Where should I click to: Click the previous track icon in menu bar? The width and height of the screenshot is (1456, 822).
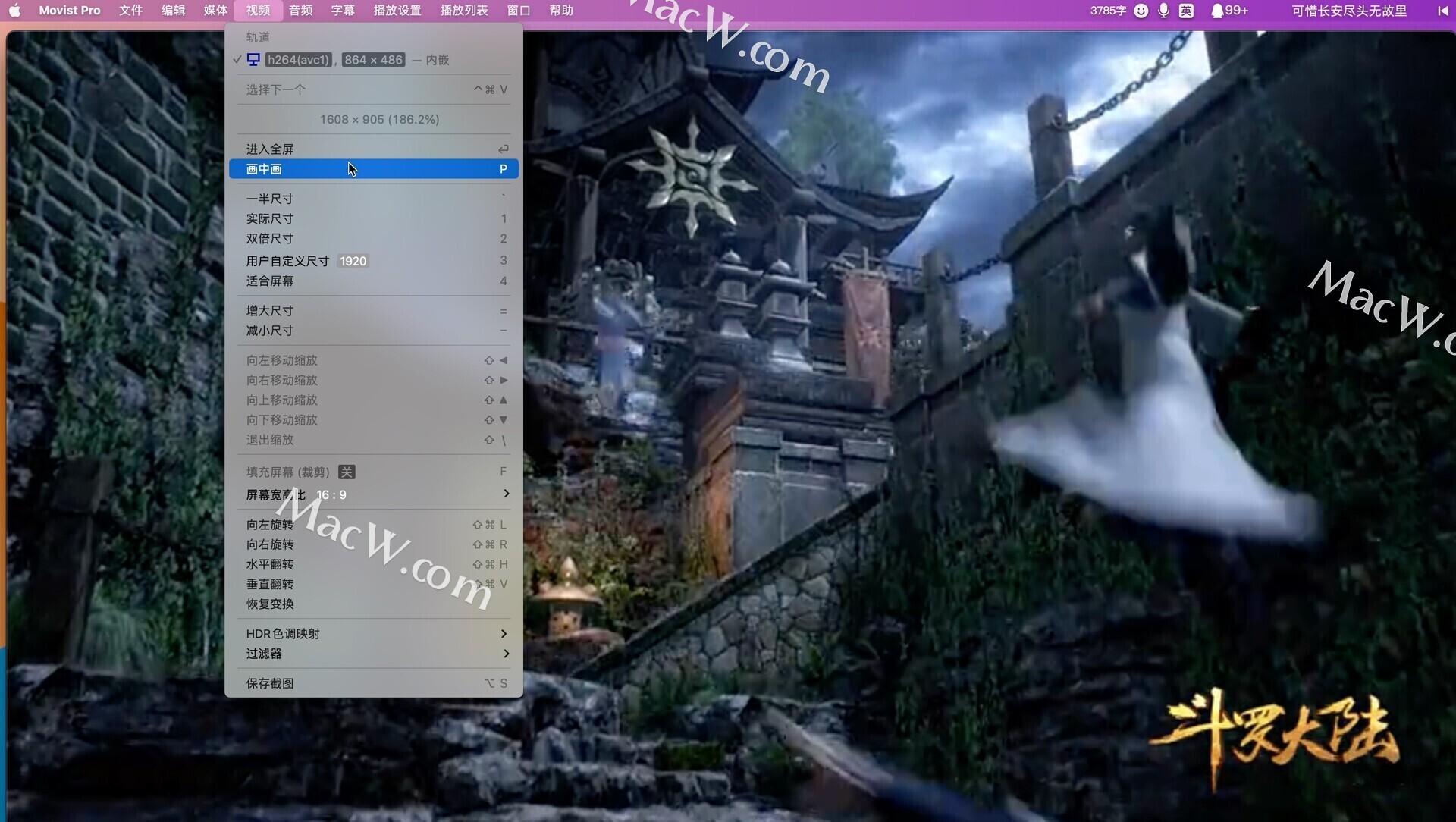tap(1442, 11)
